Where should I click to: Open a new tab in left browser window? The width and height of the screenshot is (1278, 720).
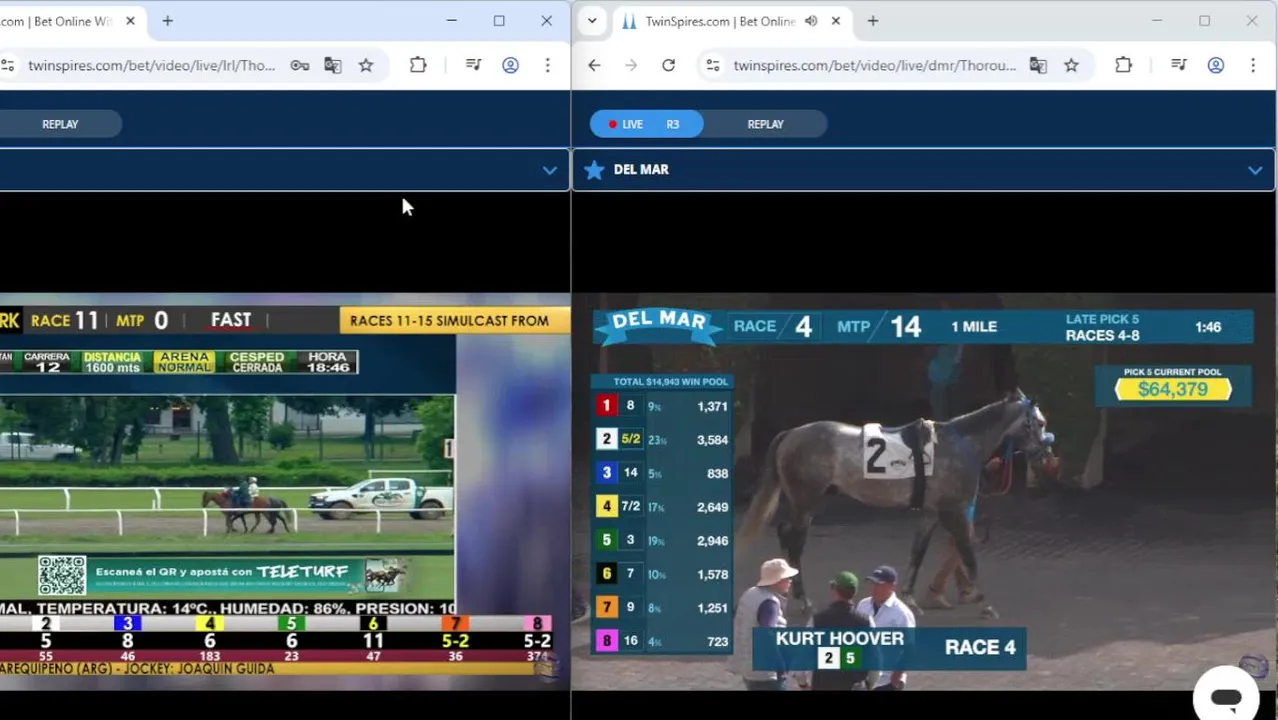click(167, 21)
